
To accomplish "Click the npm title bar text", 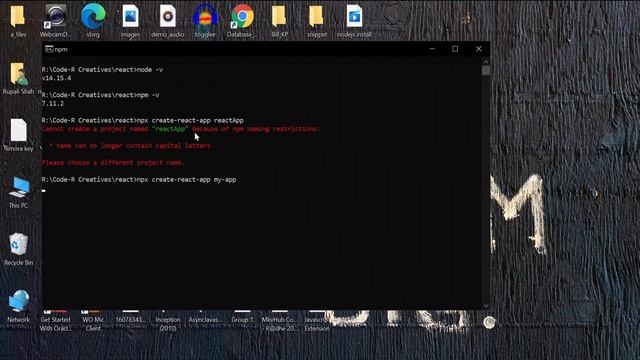I will click(x=61, y=49).
